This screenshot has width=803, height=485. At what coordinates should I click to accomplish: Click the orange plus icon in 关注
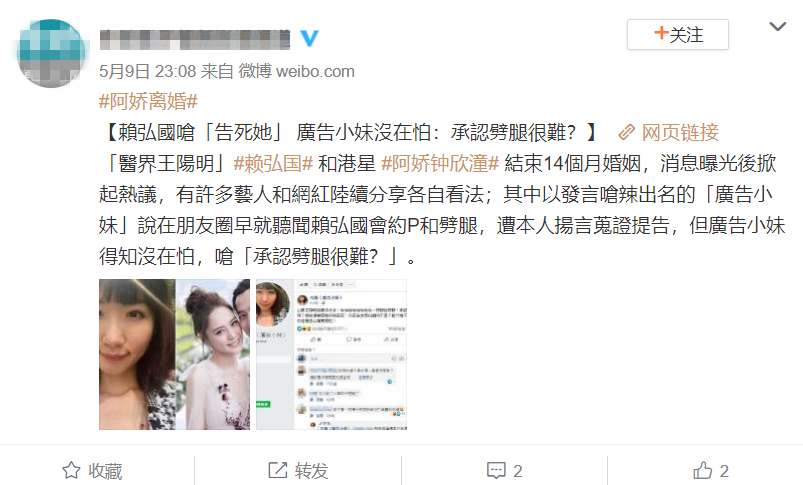coord(661,33)
